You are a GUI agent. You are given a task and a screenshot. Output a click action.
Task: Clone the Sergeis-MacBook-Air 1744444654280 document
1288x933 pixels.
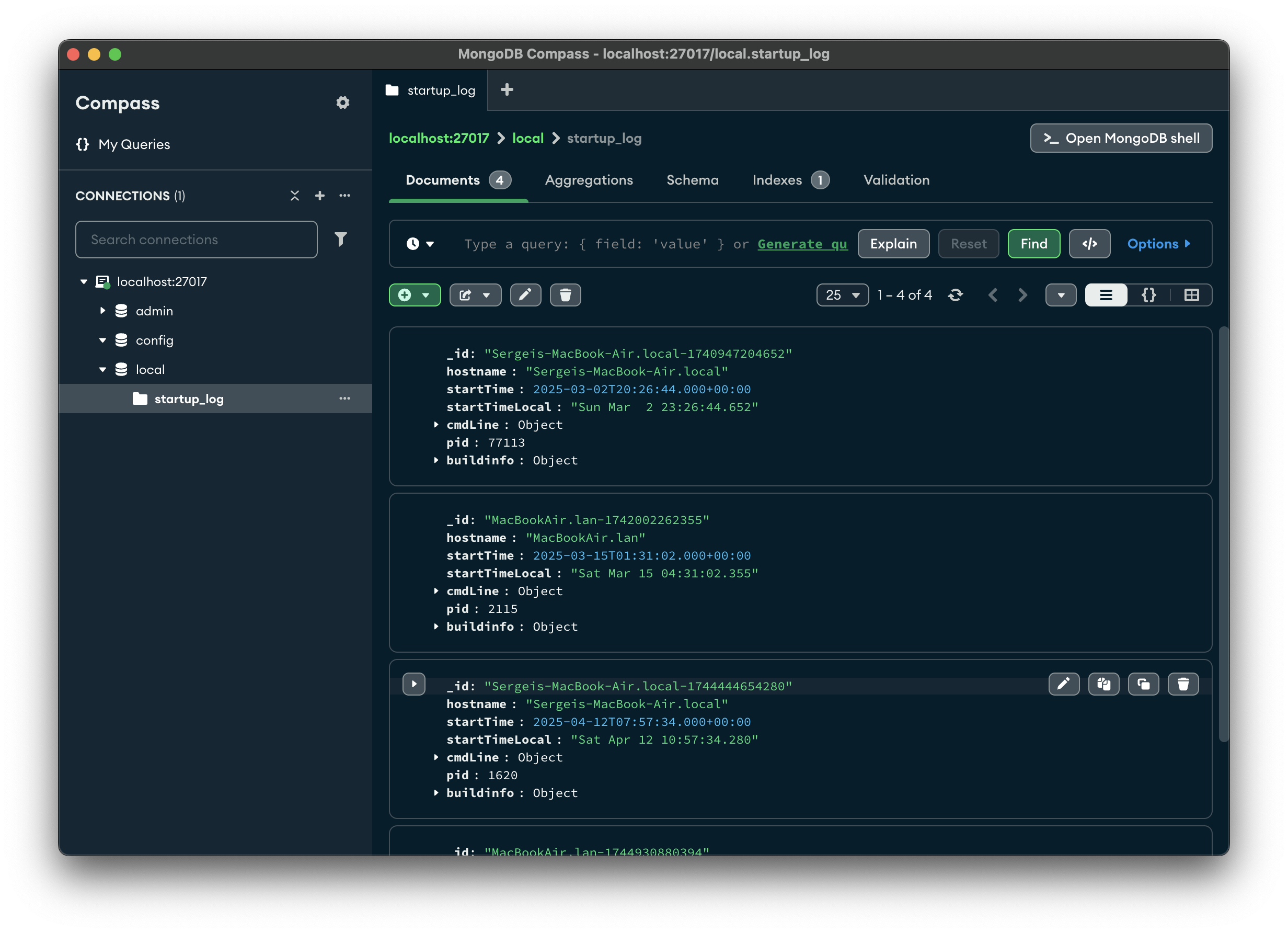[1143, 684]
